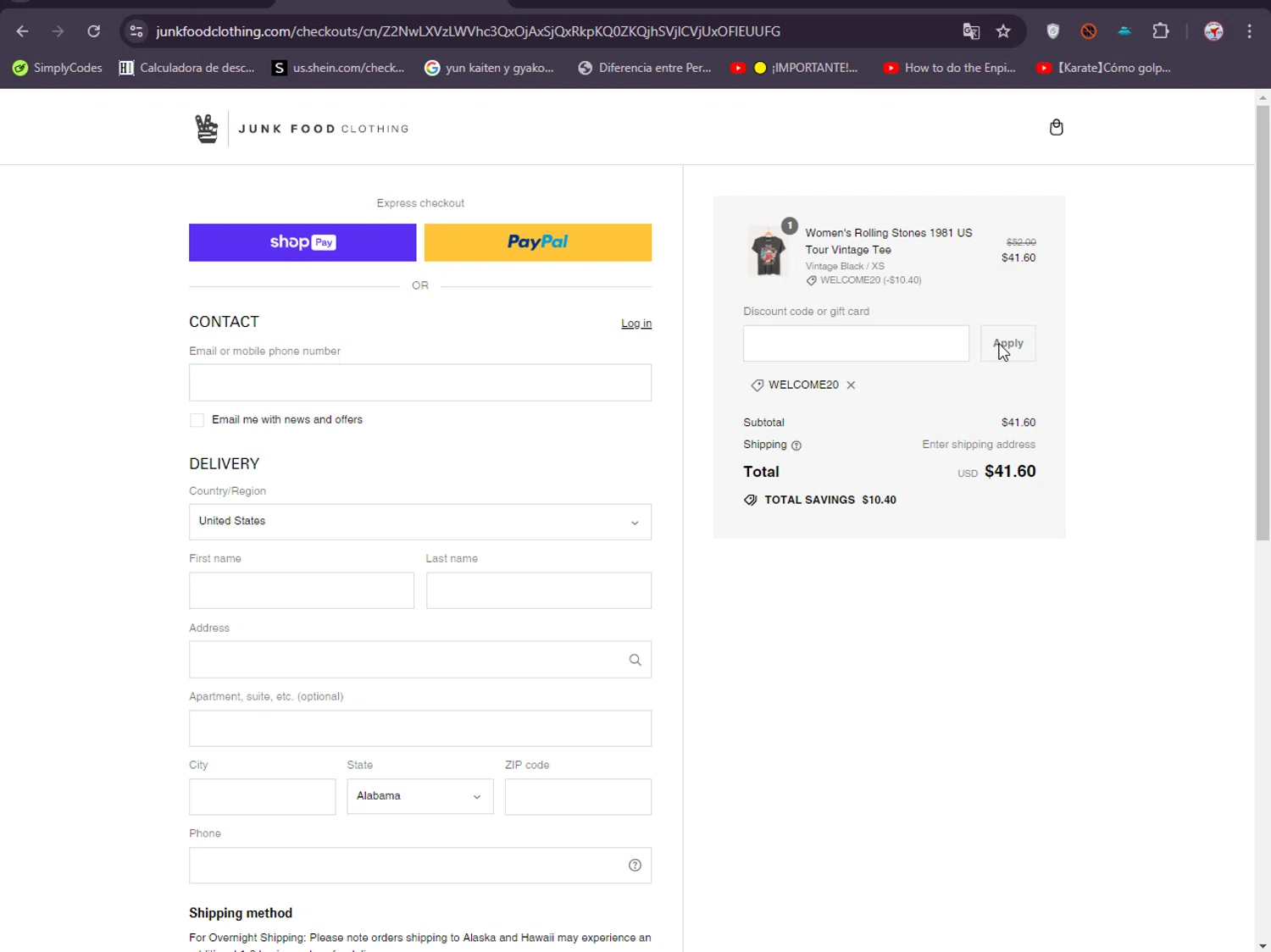Click the Apply discount button

point(1008,343)
